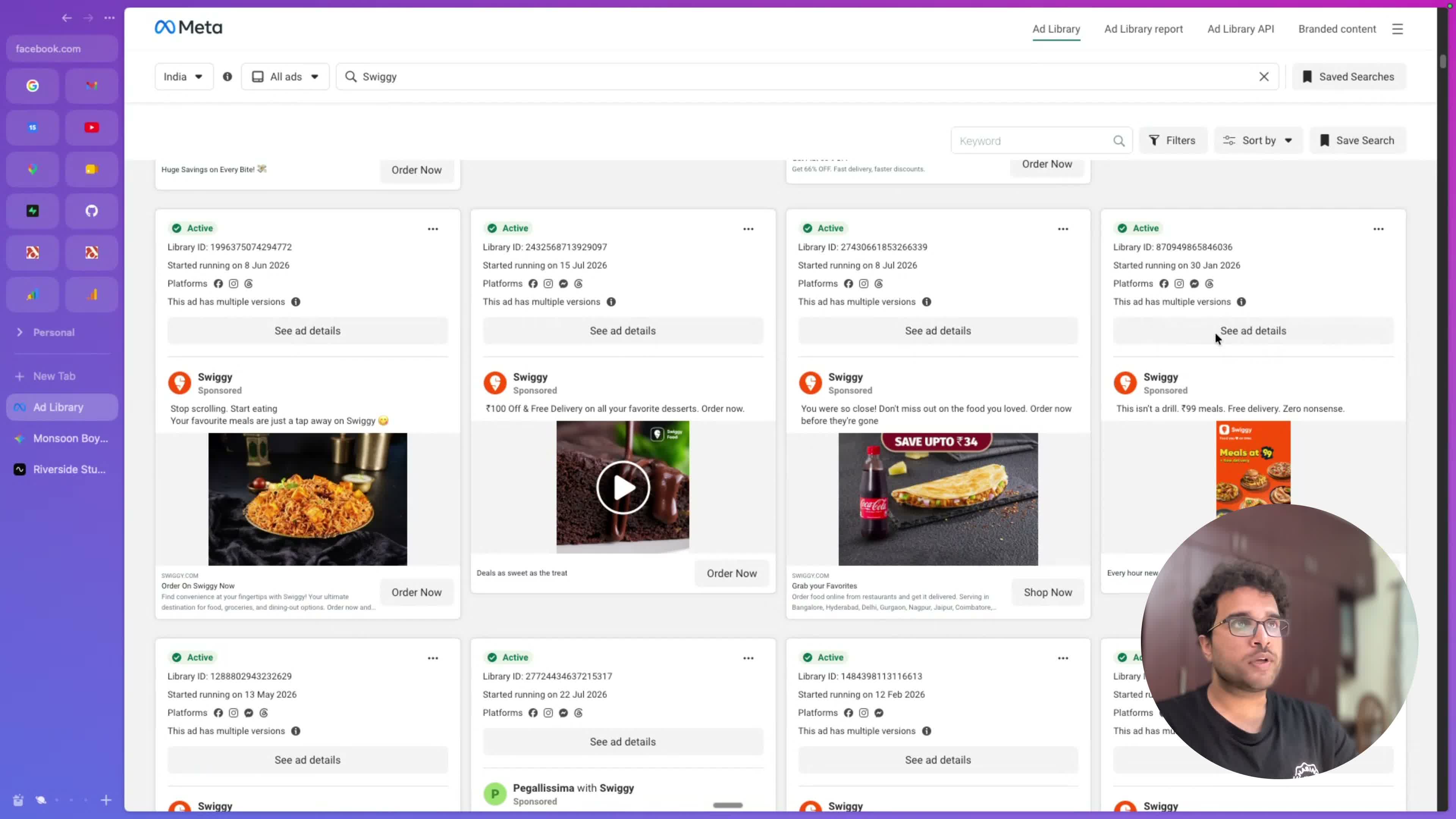Open the Ad Library report tab
Viewport: 1456px width, 819px height.
1144,29
